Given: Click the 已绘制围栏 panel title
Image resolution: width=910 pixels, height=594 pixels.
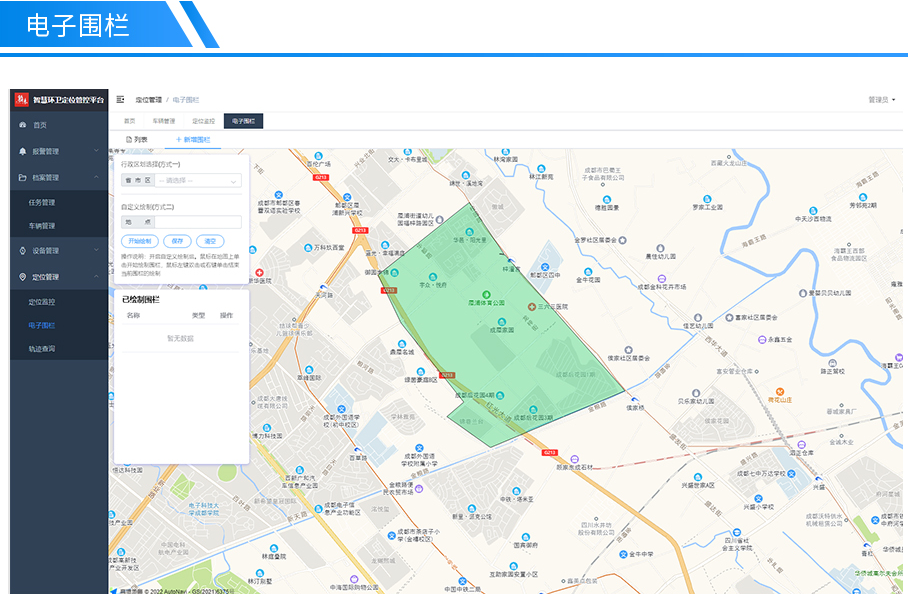Looking at the screenshot, I should [x=140, y=300].
